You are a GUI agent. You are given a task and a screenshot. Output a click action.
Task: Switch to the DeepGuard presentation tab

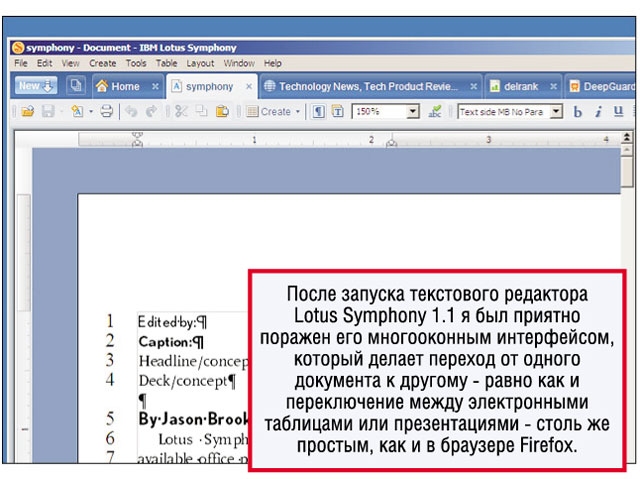tap(602, 86)
